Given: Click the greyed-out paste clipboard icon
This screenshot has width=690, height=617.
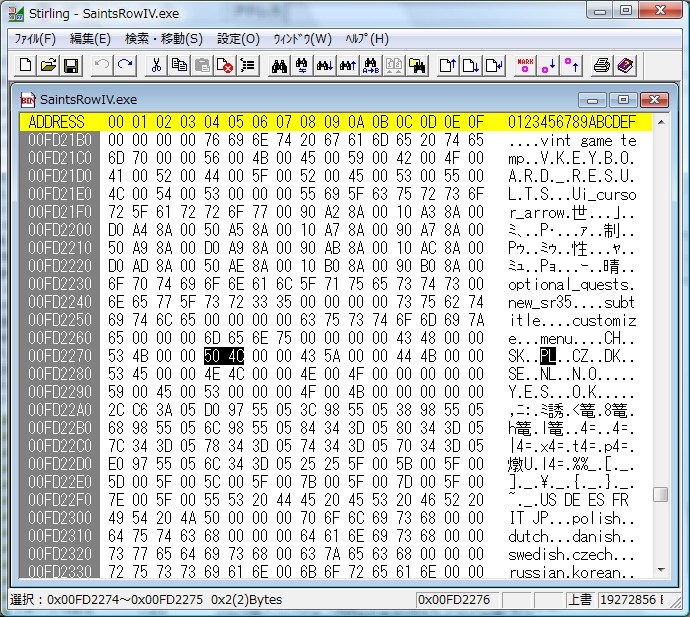Looking at the screenshot, I should pyautogui.click(x=202, y=66).
